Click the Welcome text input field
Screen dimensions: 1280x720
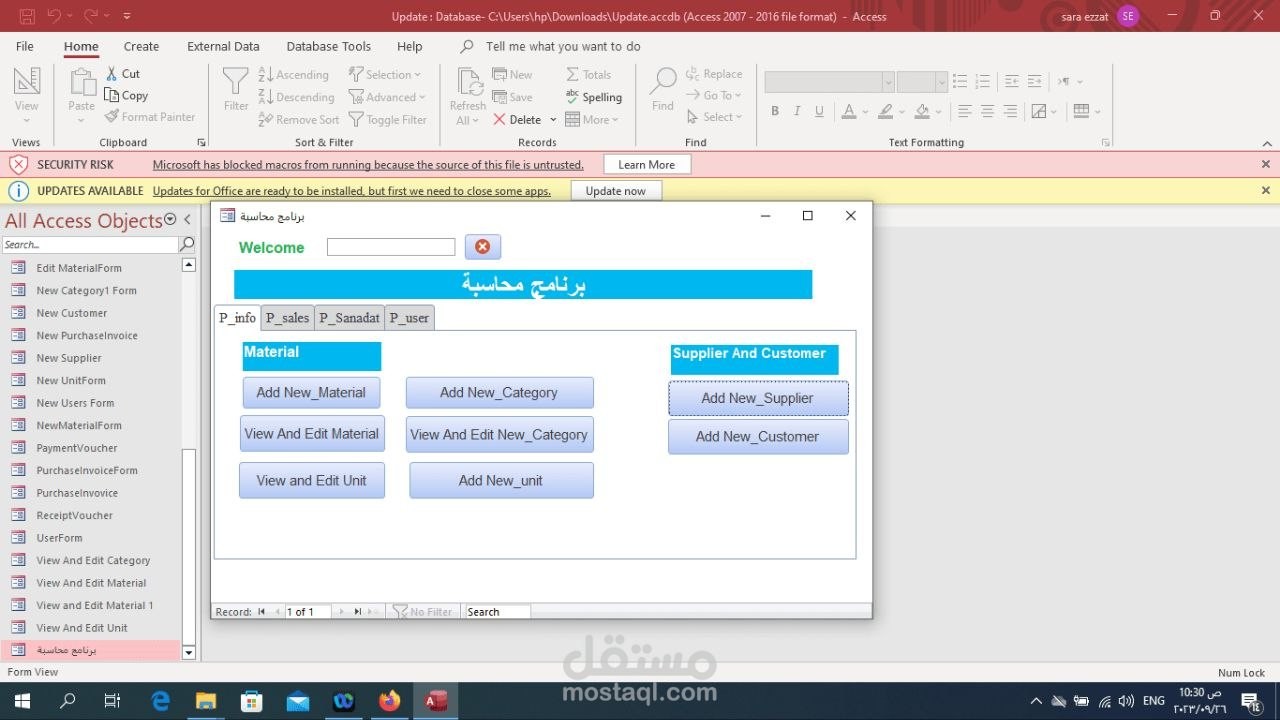391,247
